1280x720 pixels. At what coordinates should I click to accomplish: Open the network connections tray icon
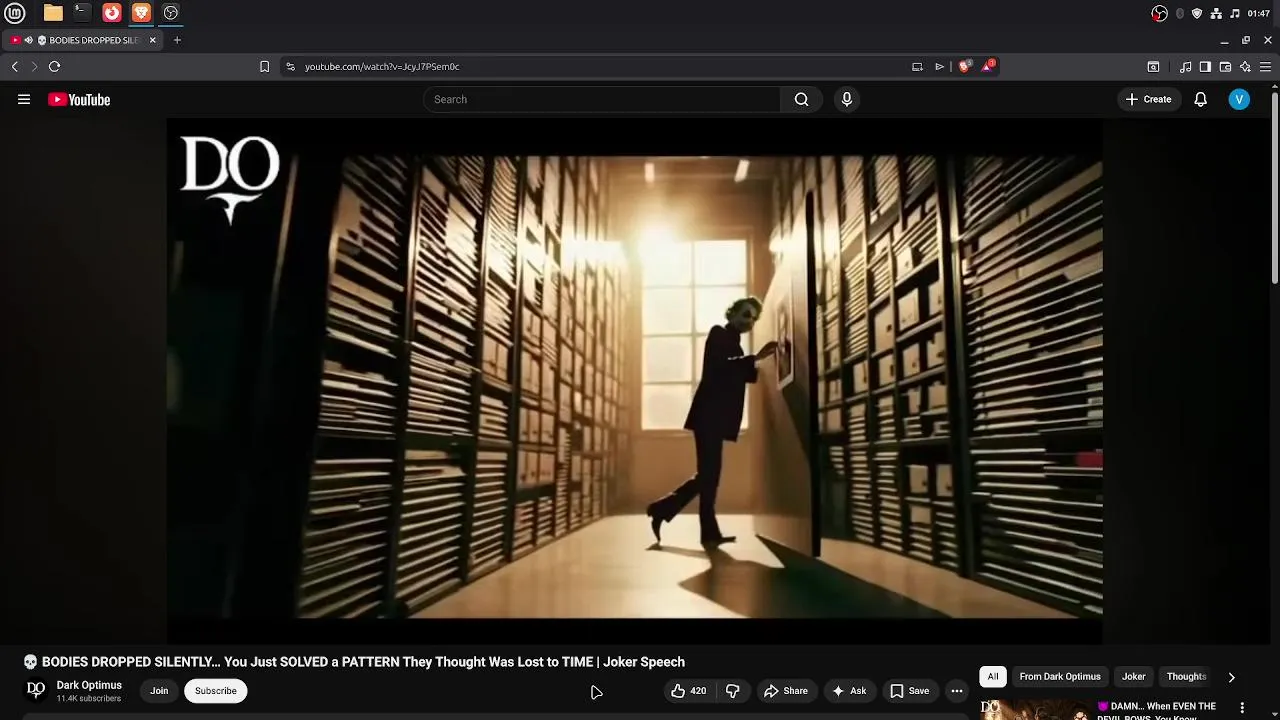(x=1216, y=13)
